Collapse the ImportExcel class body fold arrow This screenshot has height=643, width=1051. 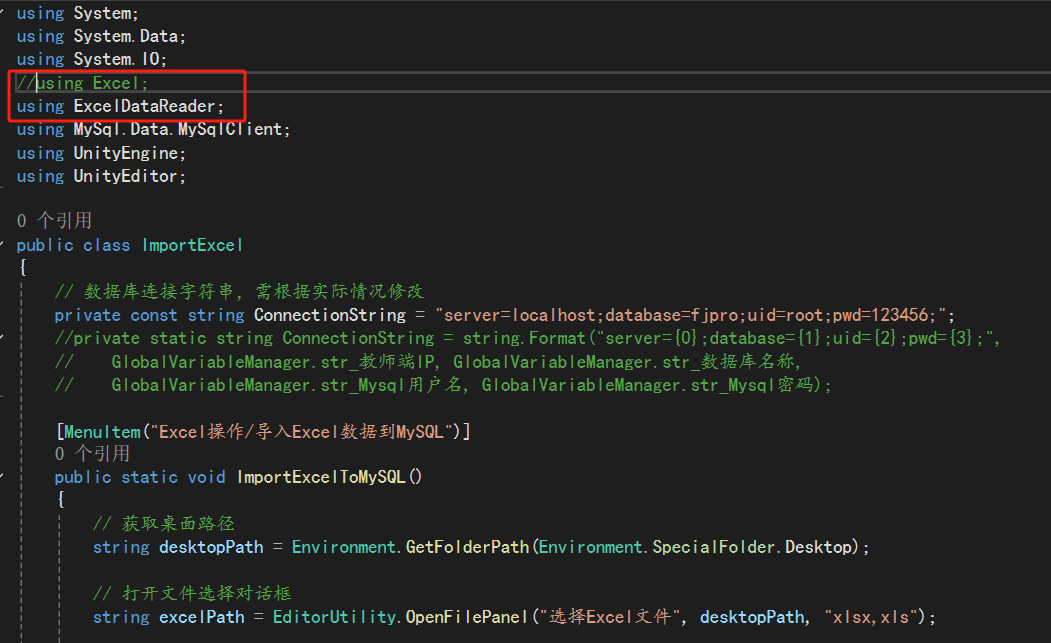tap(5, 245)
